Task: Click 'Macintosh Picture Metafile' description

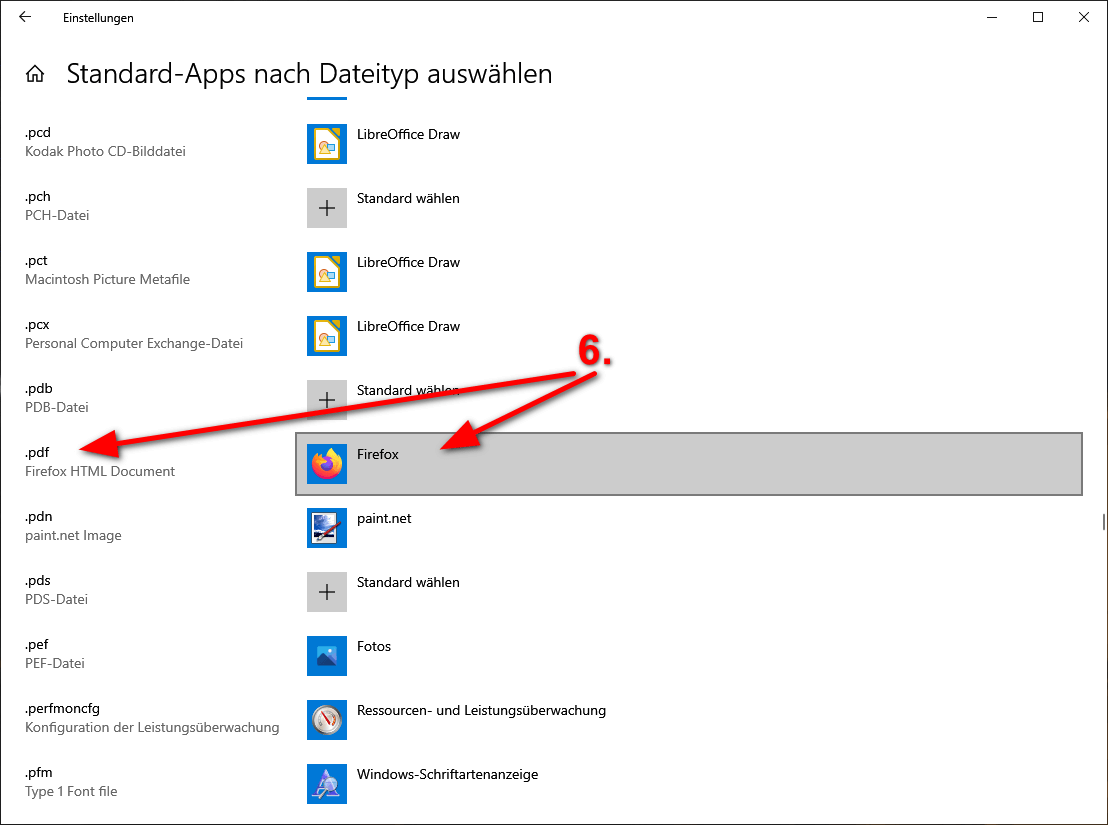Action: coord(107,279)
